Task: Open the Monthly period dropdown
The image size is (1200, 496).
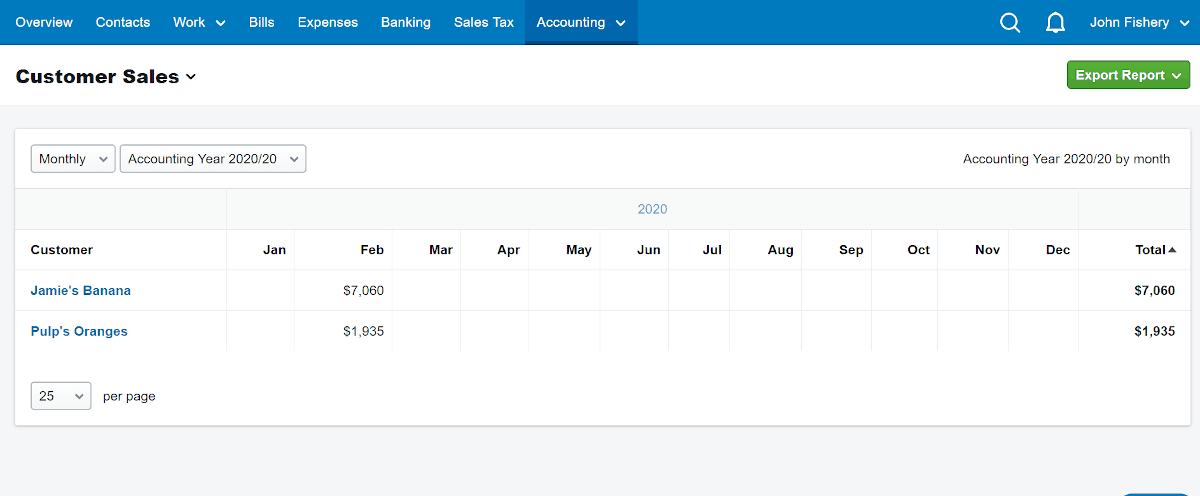Action: click(x=73, y=159)
